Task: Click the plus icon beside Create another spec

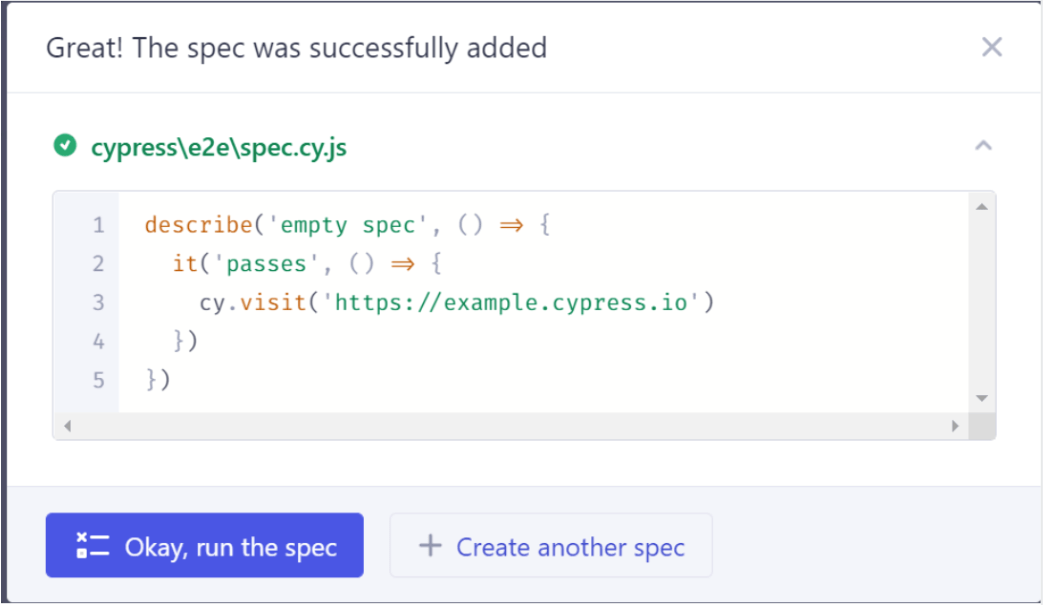Action: point(430,545)
